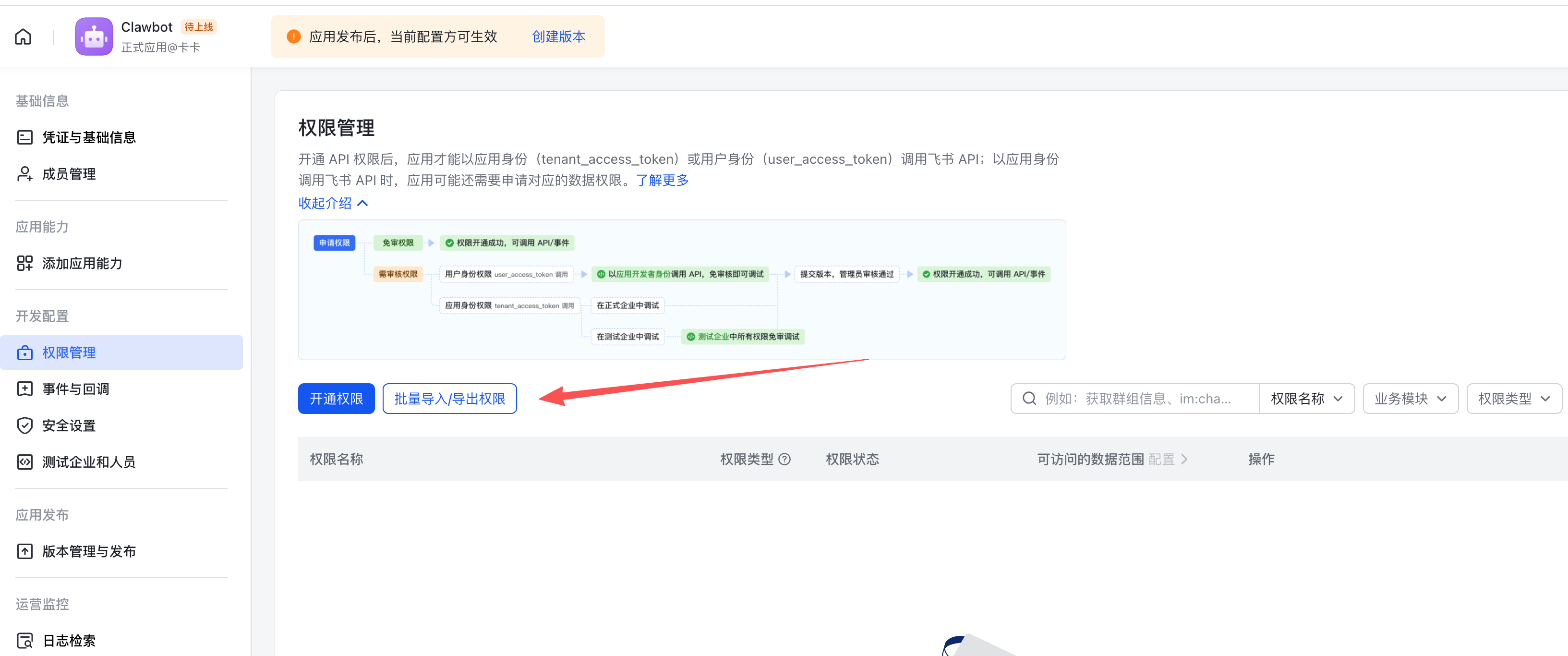Click the credentials and basic info icon
This screenshot has height=656, width=1568.
(25, 137)
